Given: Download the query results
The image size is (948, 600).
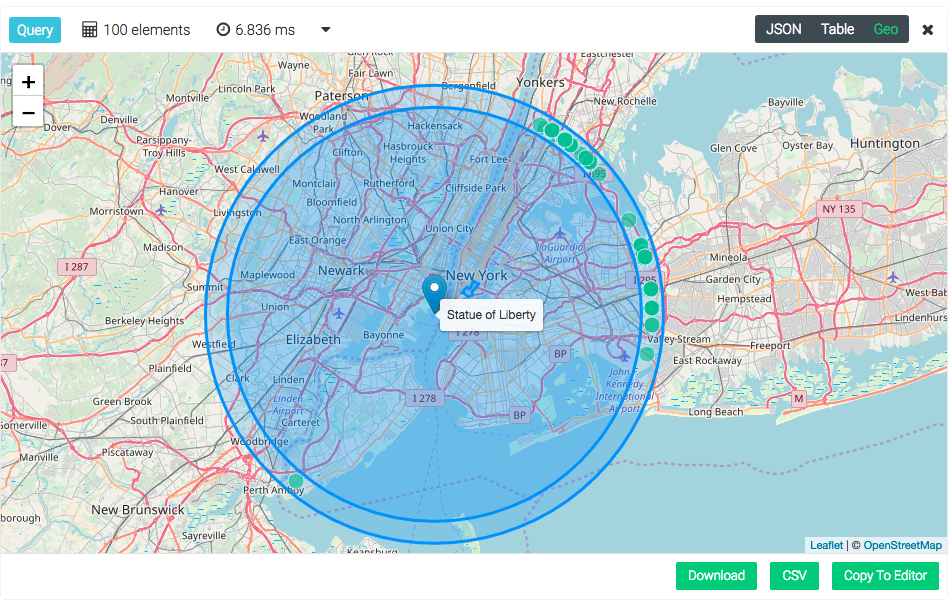Looking at the screenshot, I should 716,575.
